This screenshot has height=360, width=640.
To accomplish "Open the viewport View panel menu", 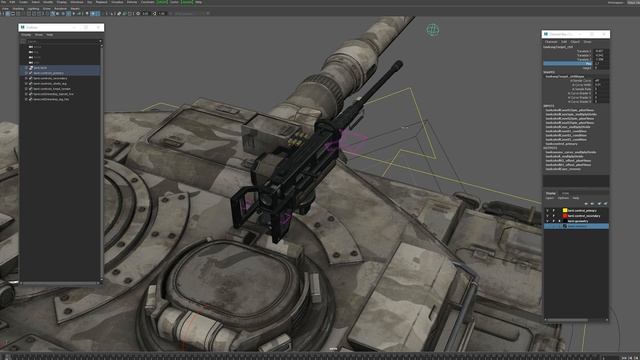I will (x=5, y=9).
